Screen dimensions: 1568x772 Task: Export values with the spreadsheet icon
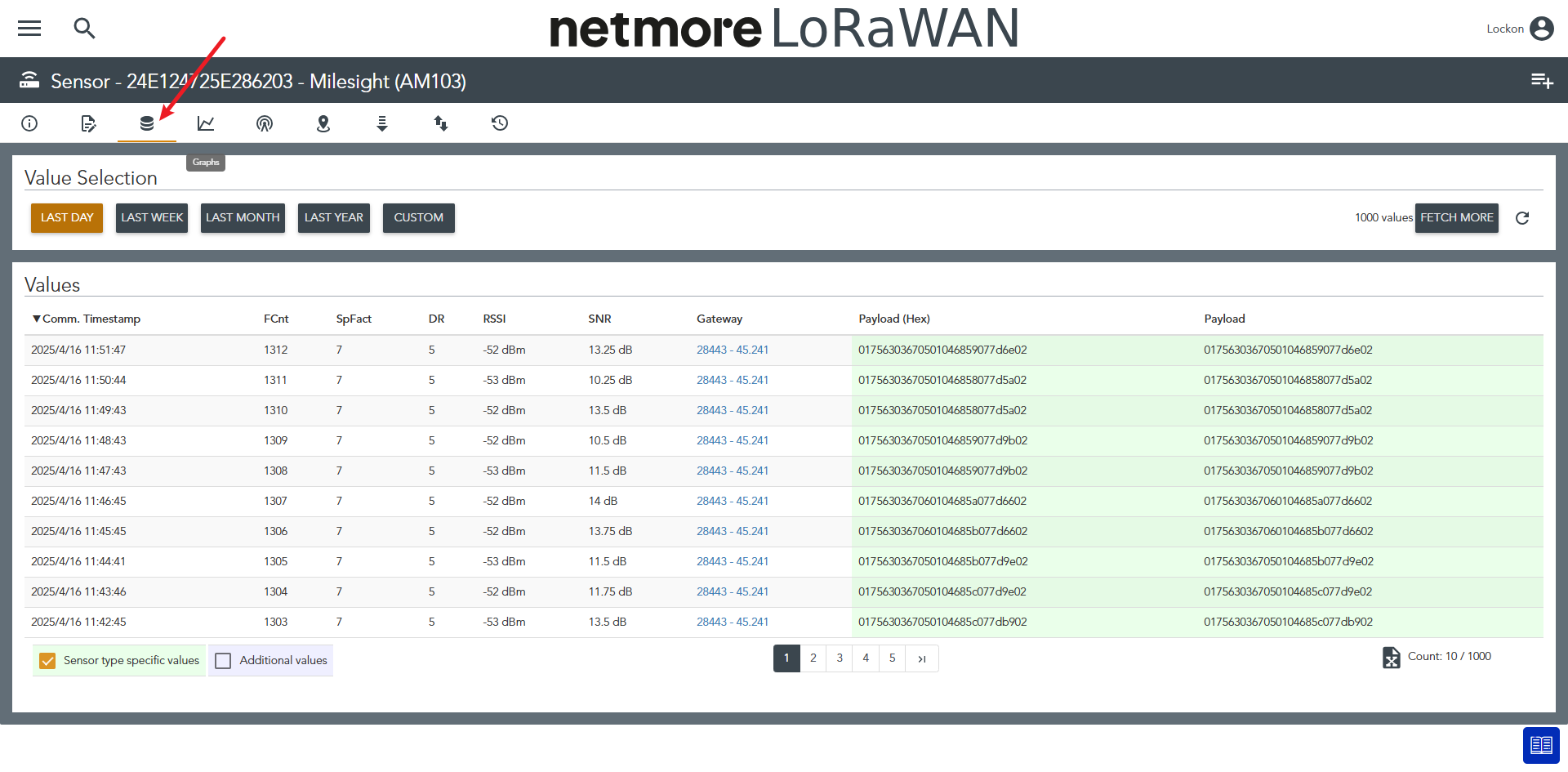(x=1392, y=658)
